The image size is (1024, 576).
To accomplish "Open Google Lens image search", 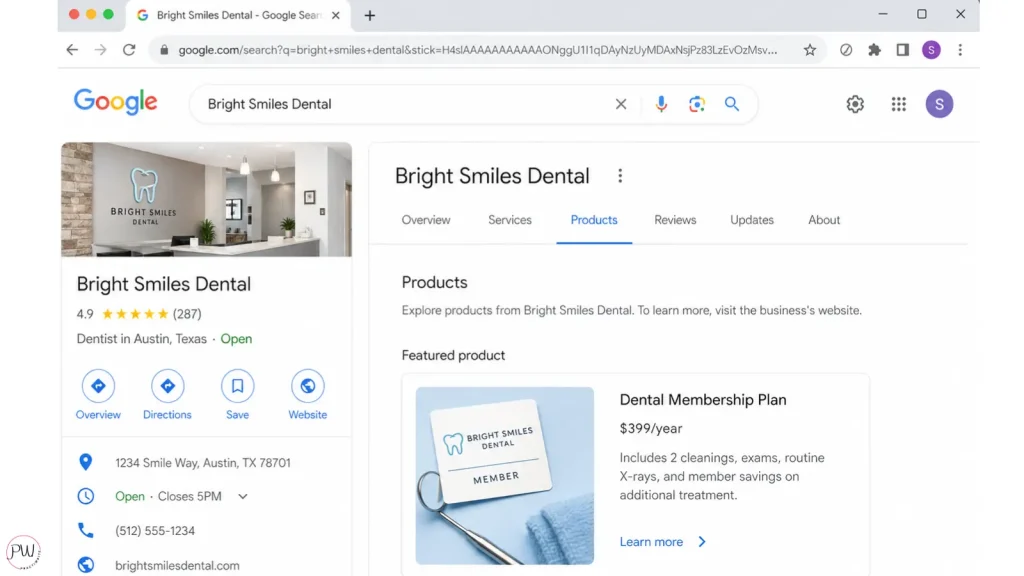I will click(x=697, y=104).
